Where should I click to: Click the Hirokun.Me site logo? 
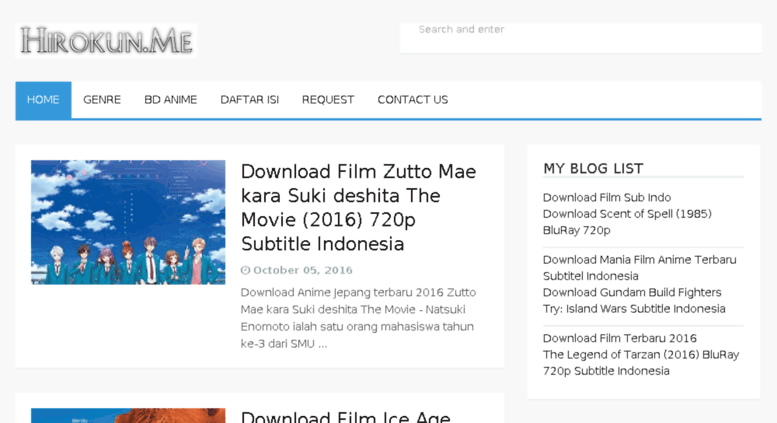pos(106,41)
